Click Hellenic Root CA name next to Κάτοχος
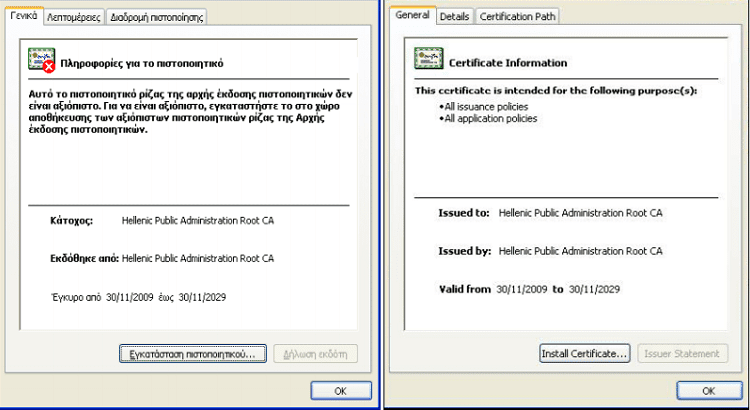This screenshot has height=410, width=750. click(198, 221)
